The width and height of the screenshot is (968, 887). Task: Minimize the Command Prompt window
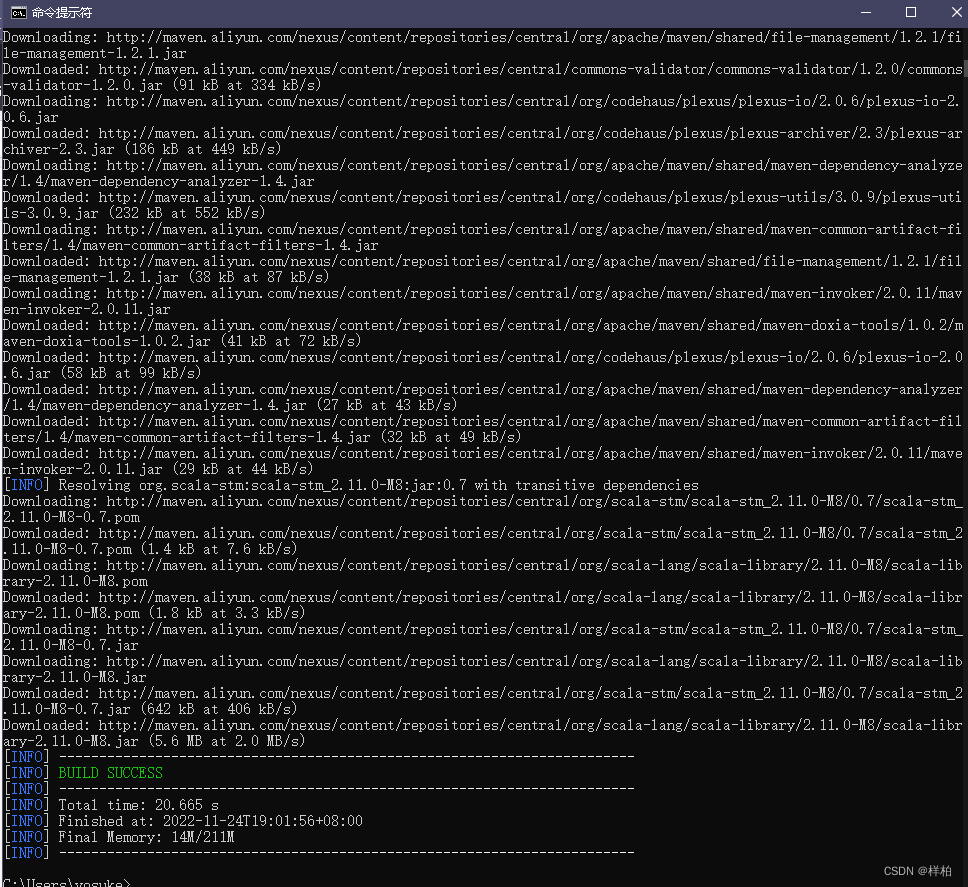point(866,12)
